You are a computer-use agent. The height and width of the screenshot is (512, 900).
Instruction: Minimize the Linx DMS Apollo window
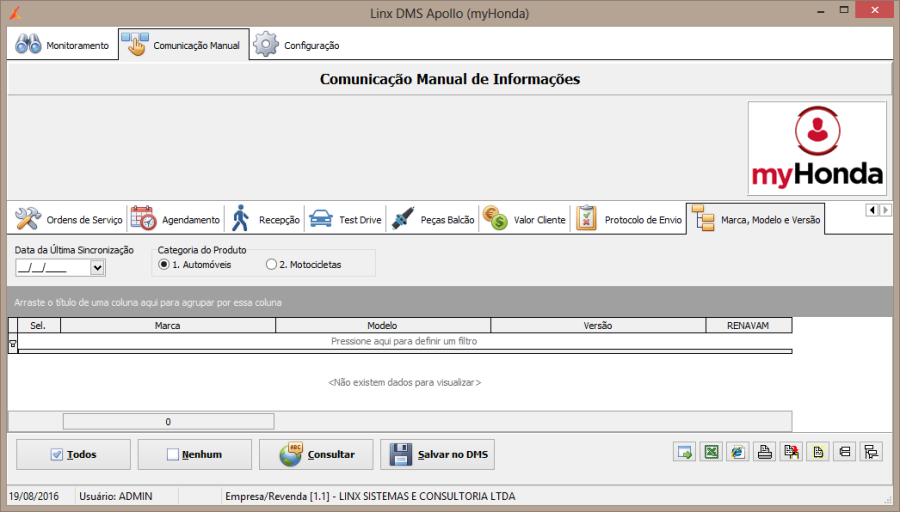tap(821, 10)
